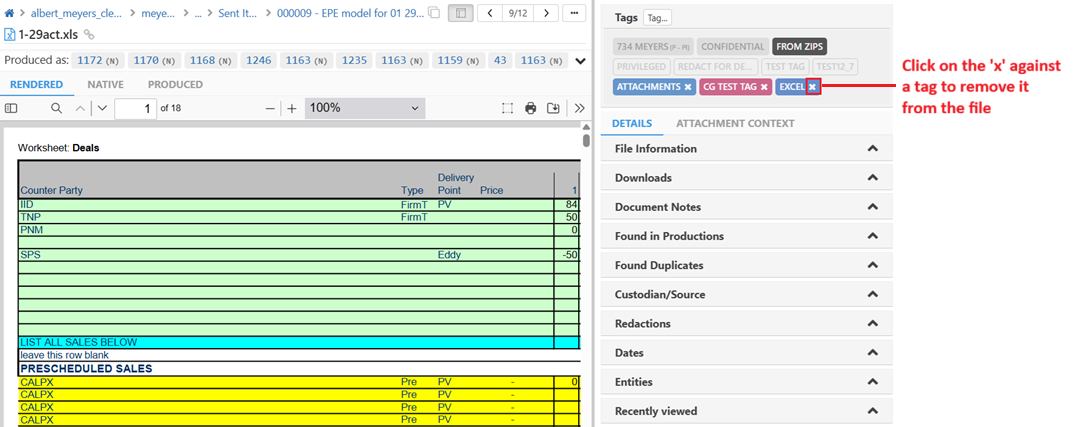Collapse the Document Notes section

(x=872, y=207)
